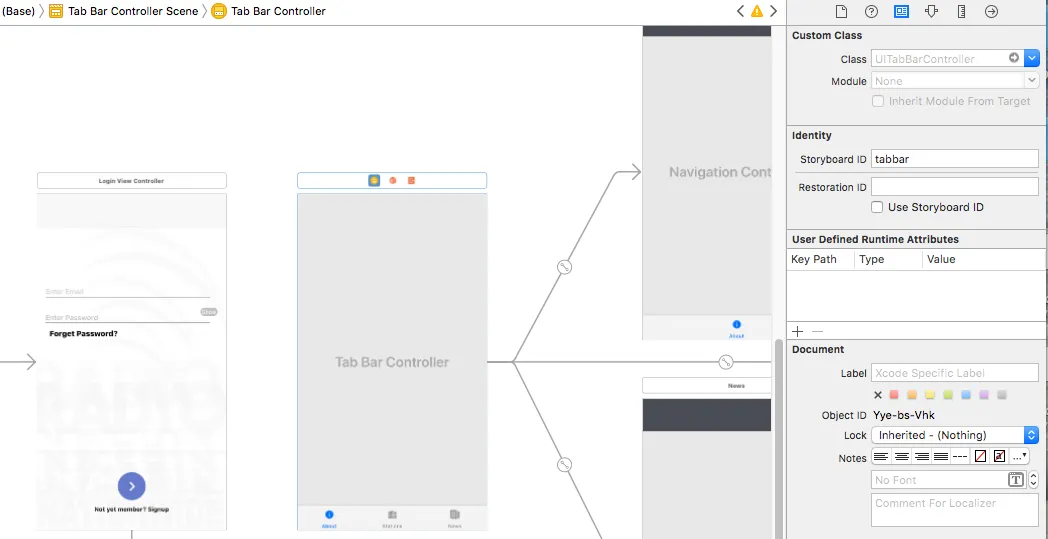Click Exit icon in scene dock
Image resolution: width=1048 pixels, height=539 pixels.
pyautogui.click(x=412, y=181)
